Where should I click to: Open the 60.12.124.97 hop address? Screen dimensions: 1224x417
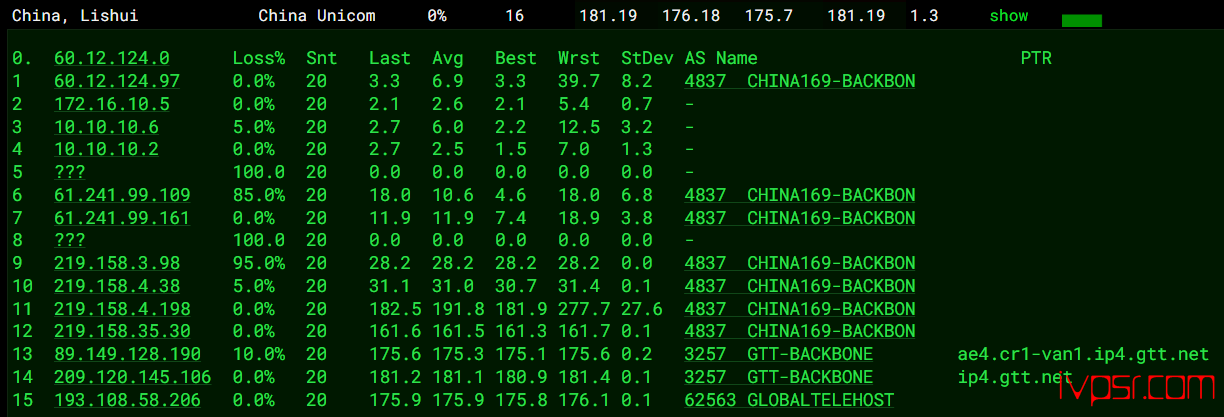pyautogui.click(x=116, y=81)
